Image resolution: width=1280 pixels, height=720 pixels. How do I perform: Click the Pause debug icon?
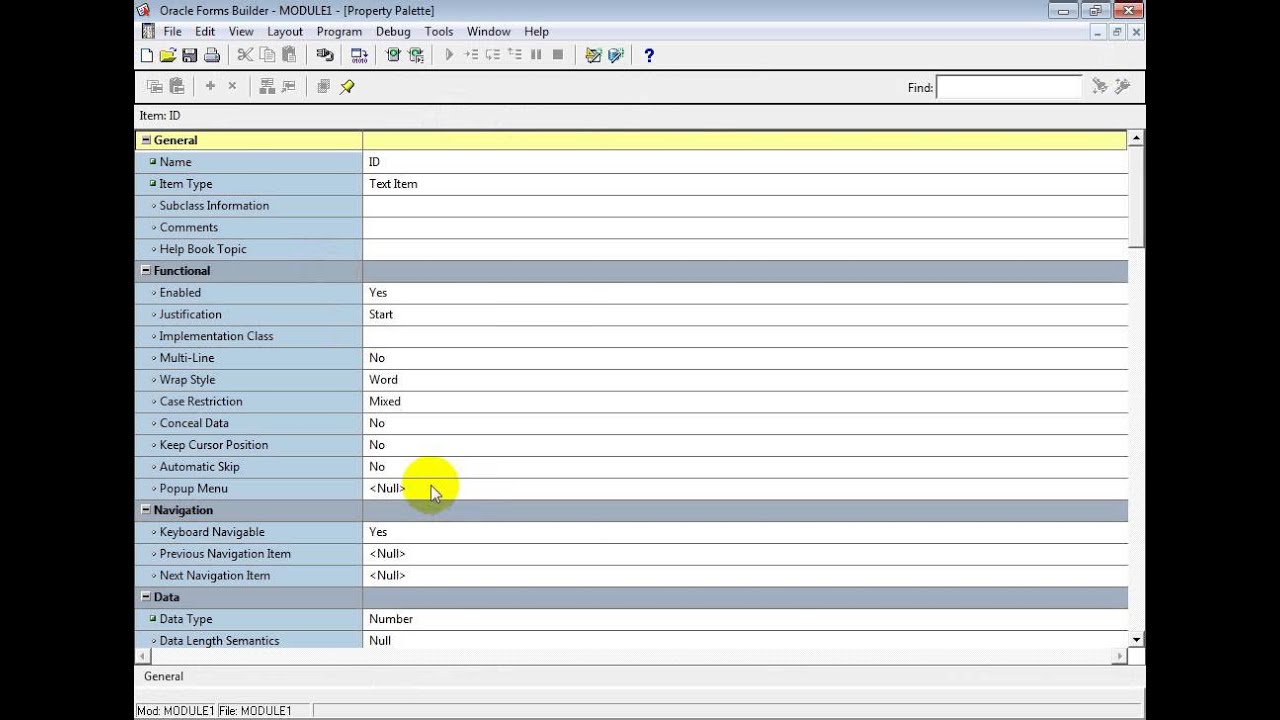click(536, 55)
